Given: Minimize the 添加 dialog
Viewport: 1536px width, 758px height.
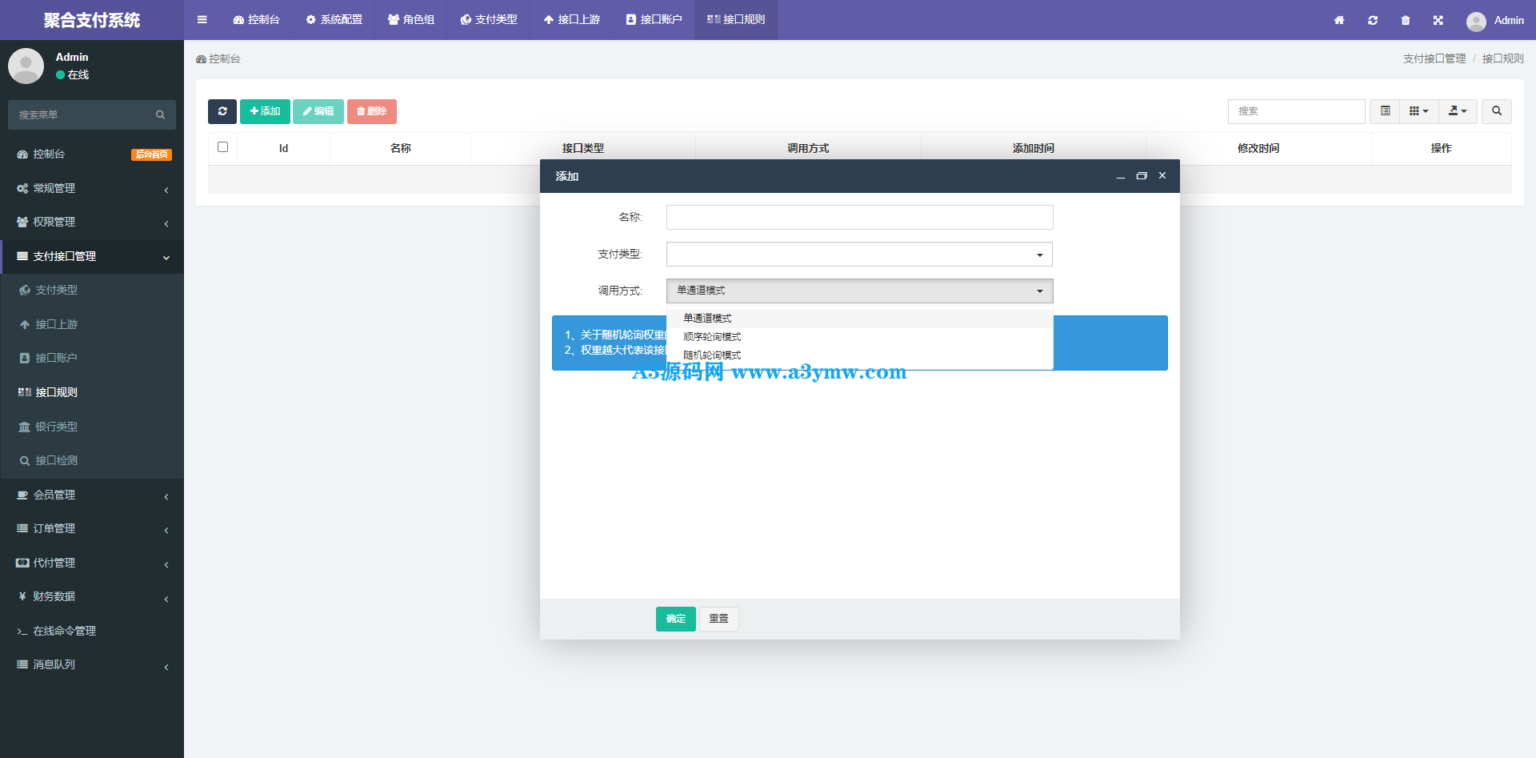Looking at the screenshot, I should (1121, 176).
